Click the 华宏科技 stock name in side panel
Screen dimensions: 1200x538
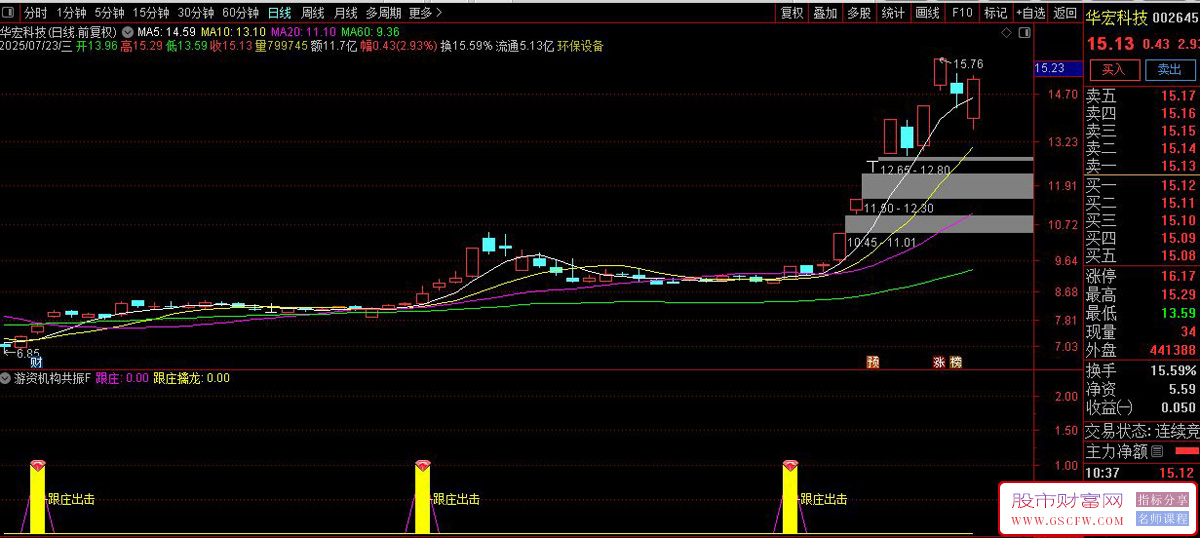pos(1118,17)
